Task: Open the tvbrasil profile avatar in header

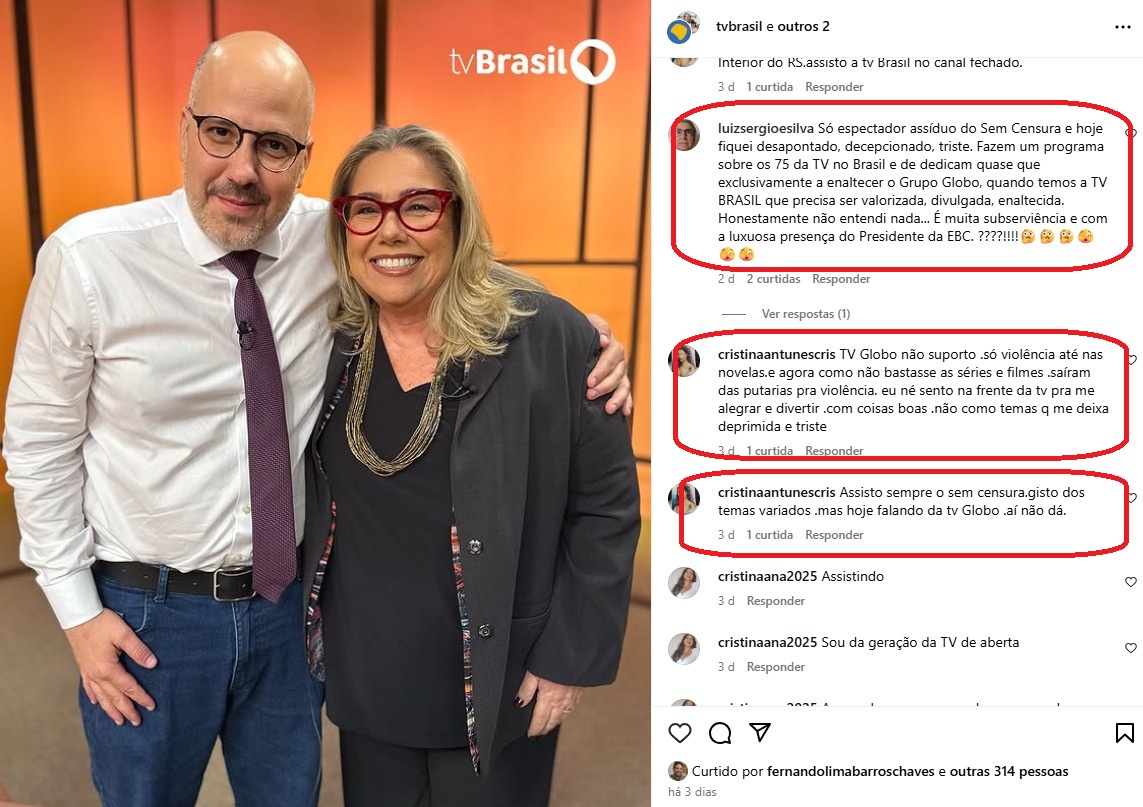Action: click(x=683, y=28)
